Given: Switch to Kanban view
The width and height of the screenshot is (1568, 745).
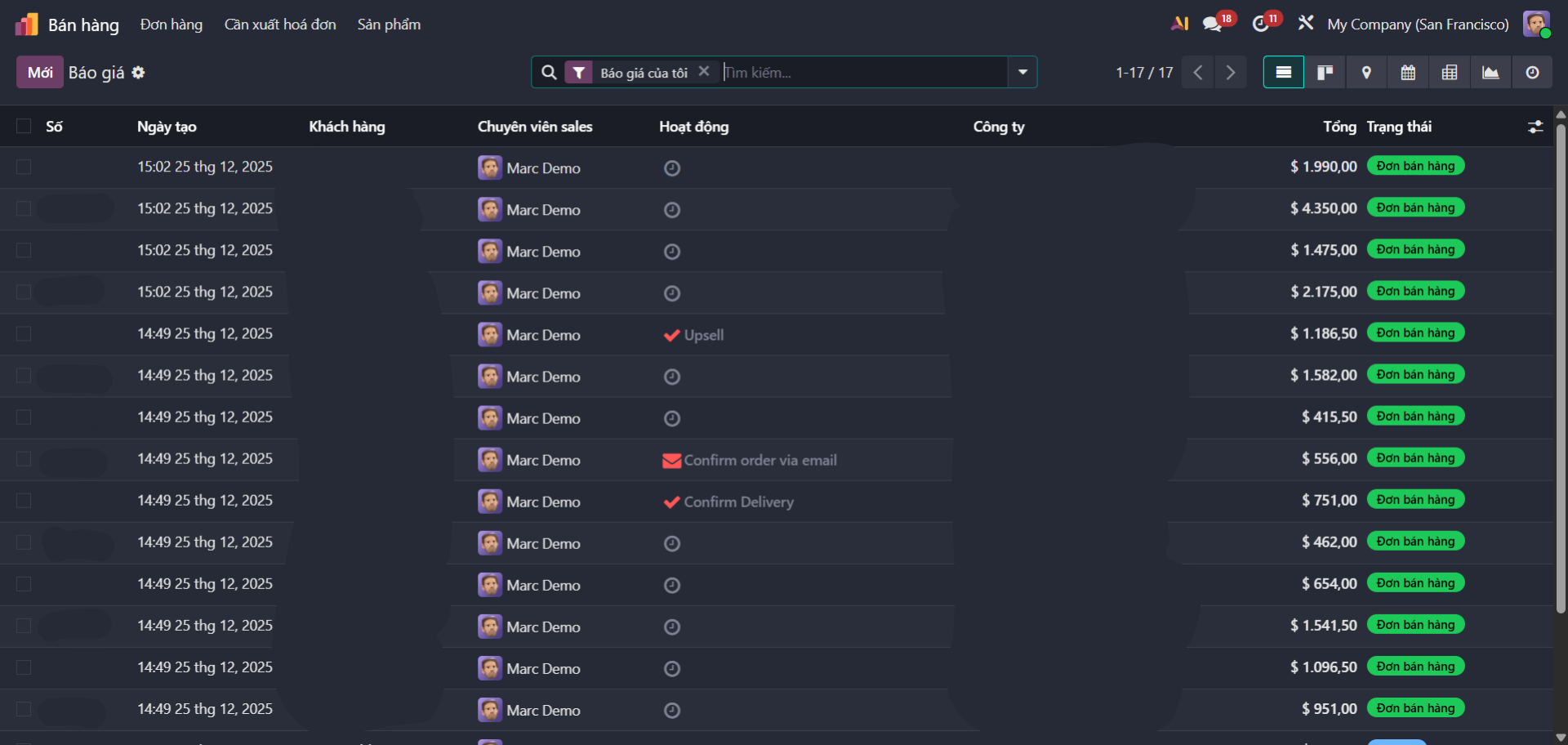Looking at the screenshot, I should point(1325,73).
